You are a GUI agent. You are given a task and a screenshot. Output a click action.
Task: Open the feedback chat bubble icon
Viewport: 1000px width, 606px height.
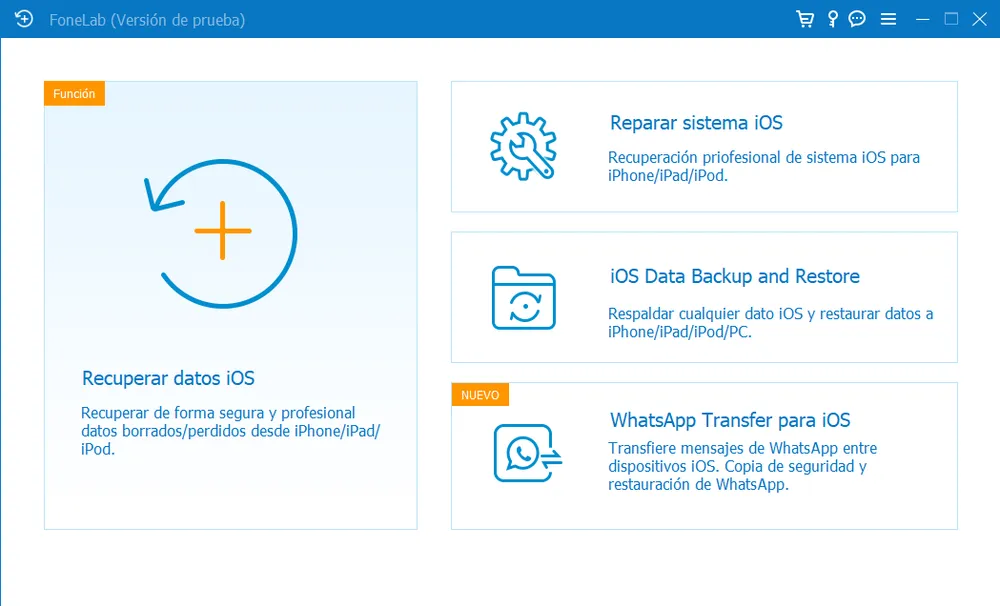857,19
